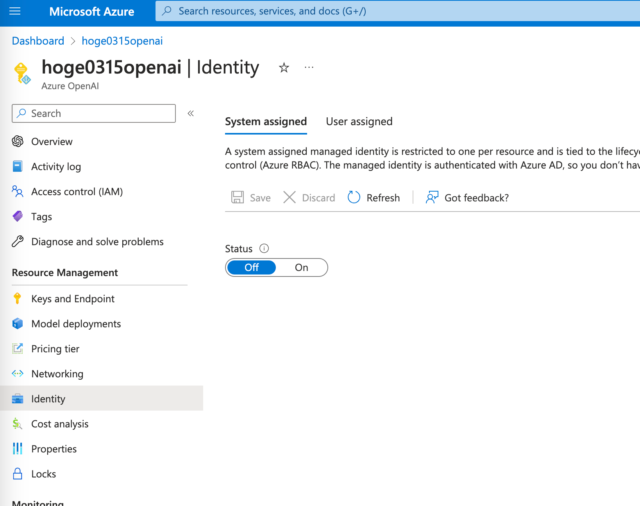Screen dimensions: 640x506
Task: Switch to User assigned tab
Action: pos(359,122)
